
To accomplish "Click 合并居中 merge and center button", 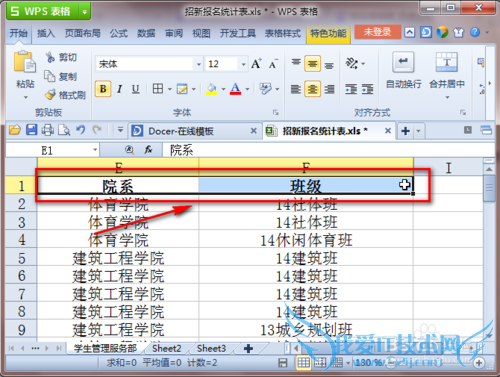I will [x=447, y=75].
